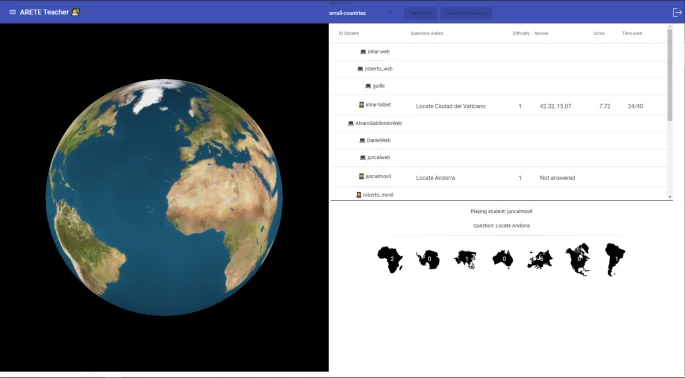Click the teacher emoji beside ARETE Teacher
Viewport: 685px width, 378px height.
click(76, 12)
